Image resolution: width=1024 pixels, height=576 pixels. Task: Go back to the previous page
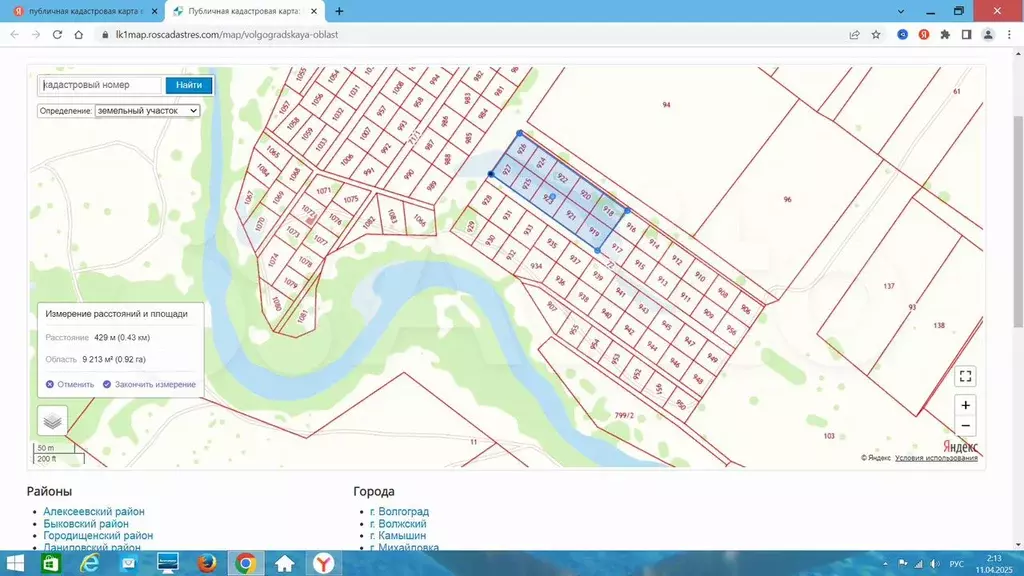[14, 35]
